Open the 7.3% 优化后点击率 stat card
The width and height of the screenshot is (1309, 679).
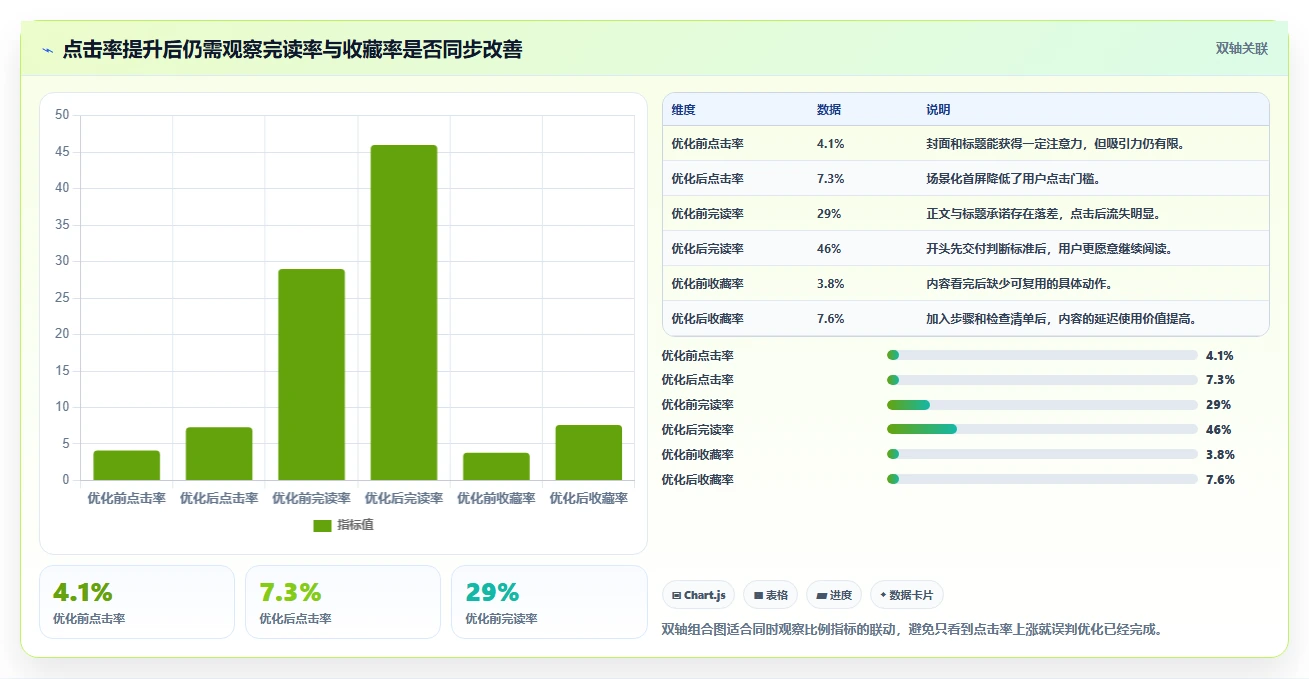(x=343, y=602)
